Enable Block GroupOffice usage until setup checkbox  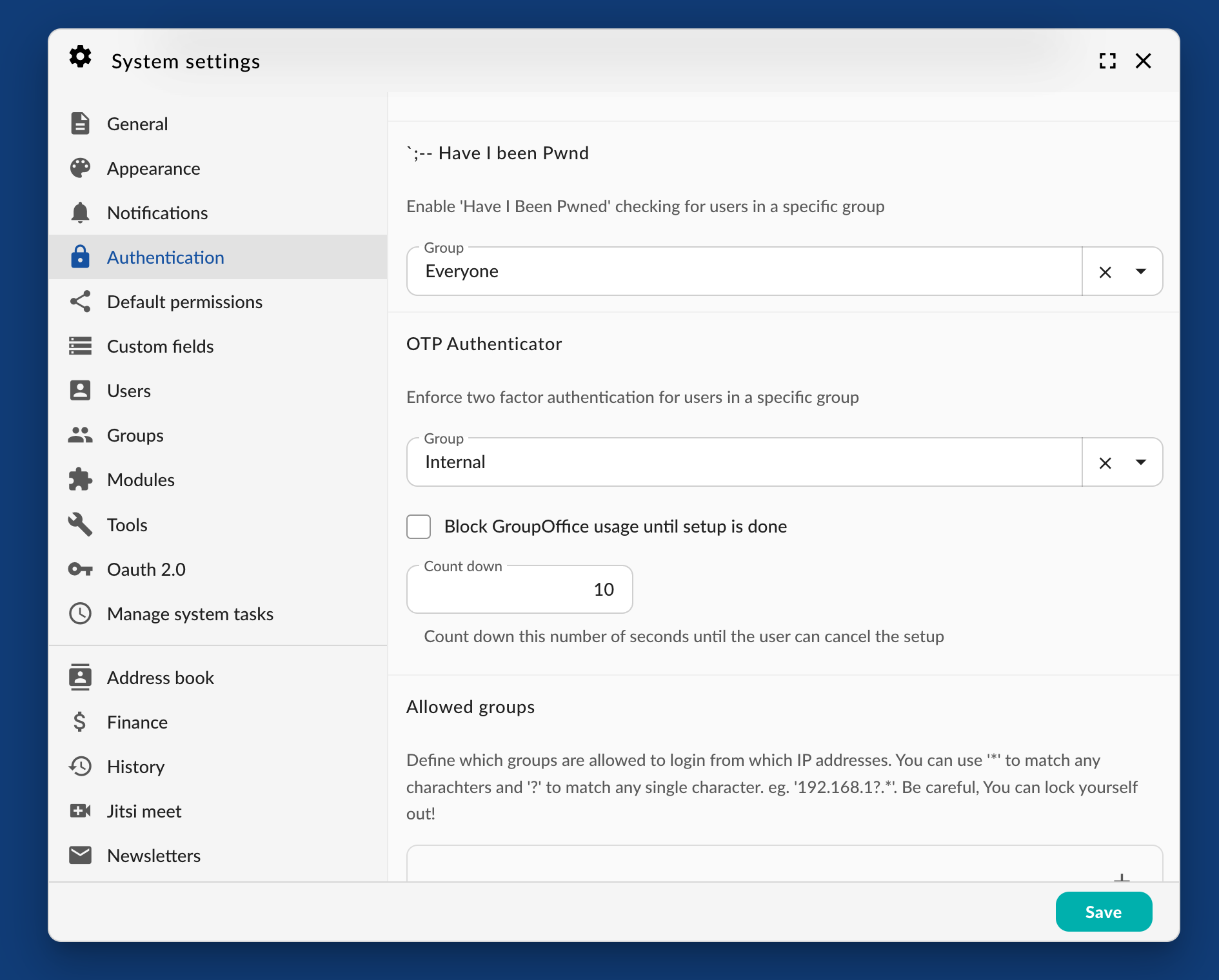[419, 527]
